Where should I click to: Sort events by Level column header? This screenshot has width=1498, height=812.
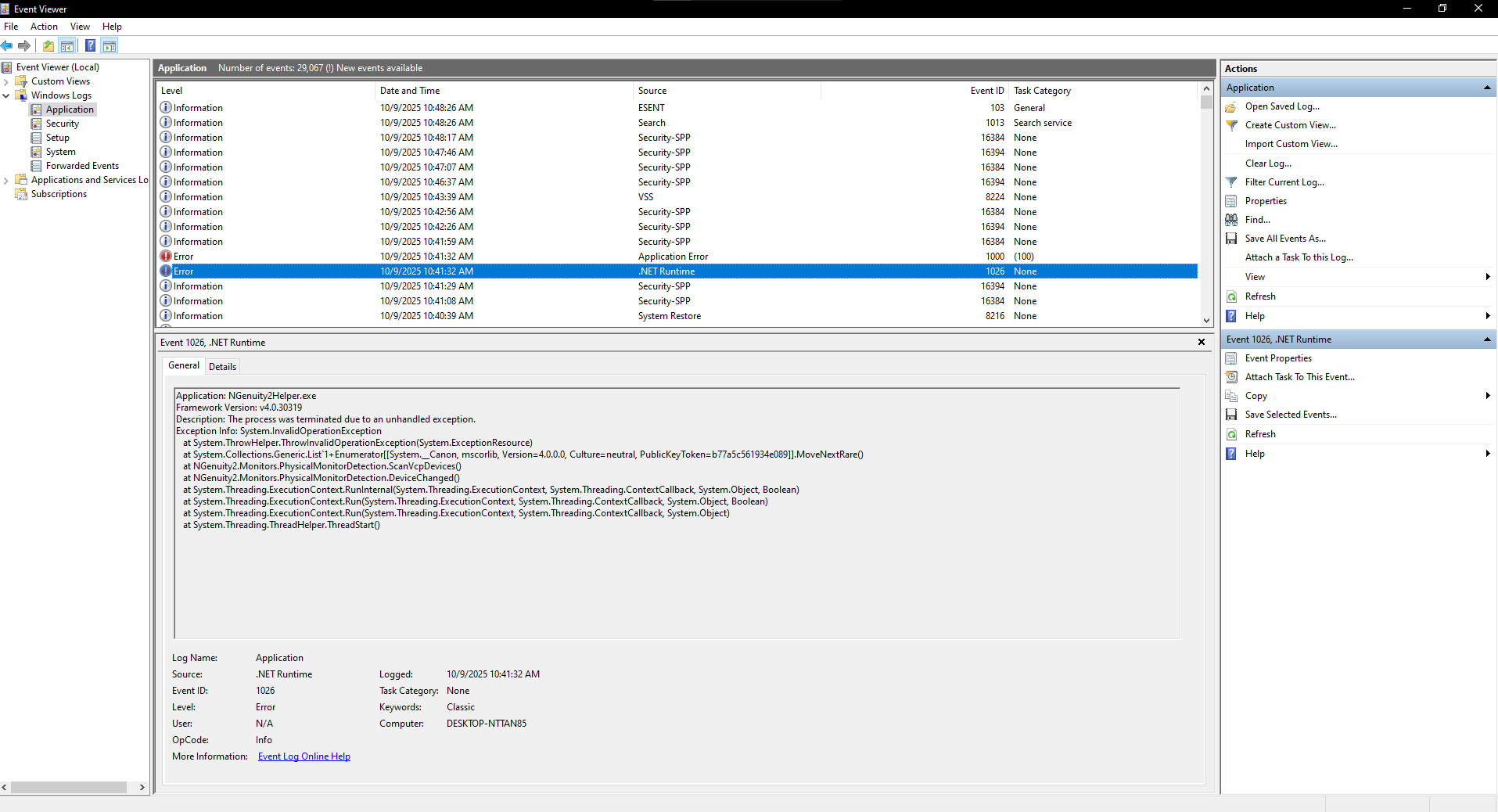click(x=266, y=91)
